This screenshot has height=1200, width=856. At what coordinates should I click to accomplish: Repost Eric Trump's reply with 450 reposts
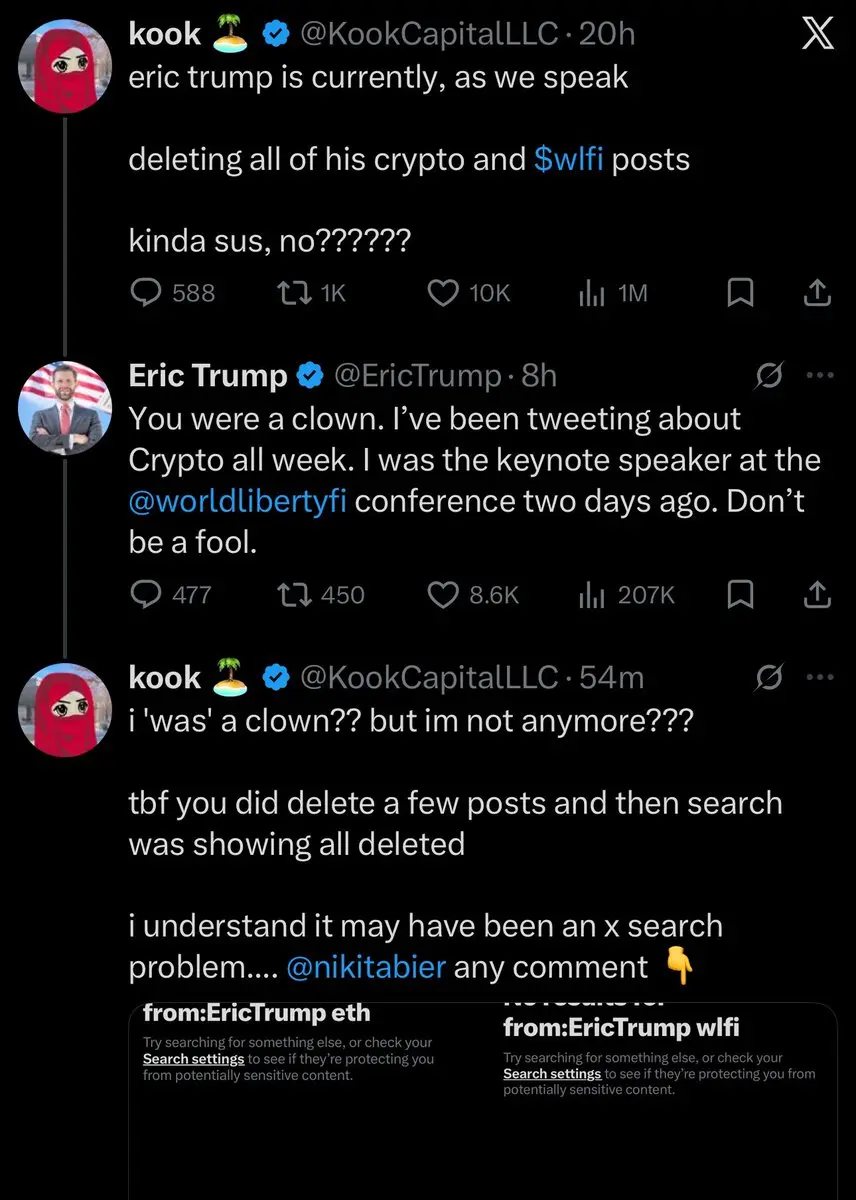point(292,595)
